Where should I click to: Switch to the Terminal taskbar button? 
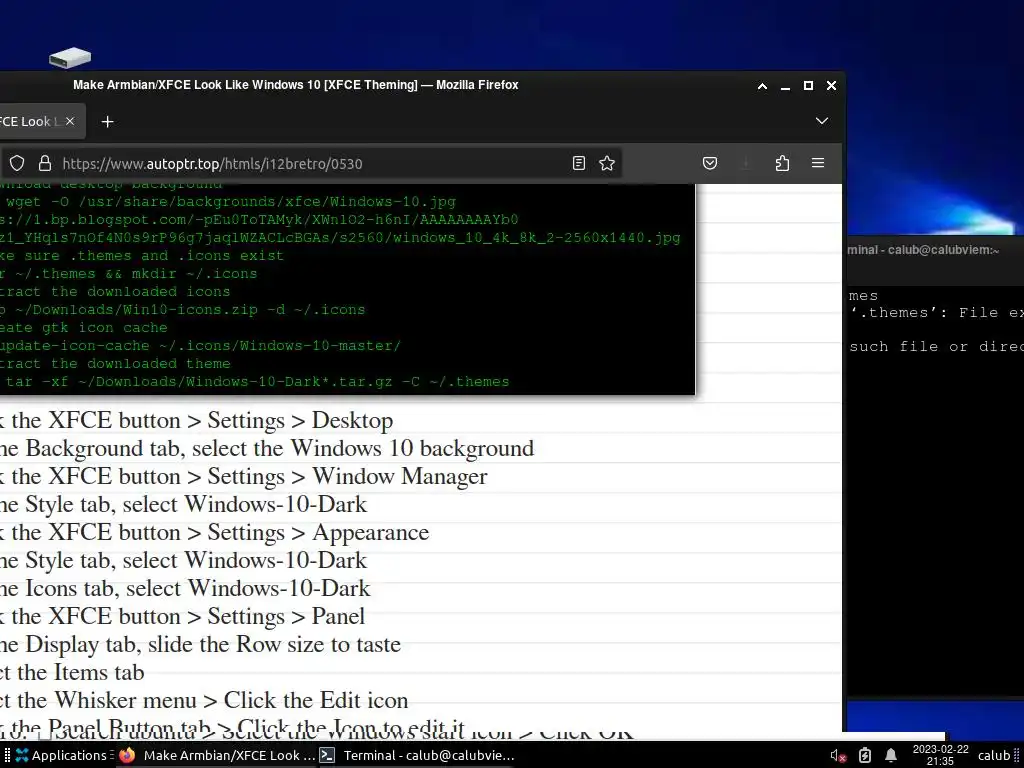click(417, 756)
